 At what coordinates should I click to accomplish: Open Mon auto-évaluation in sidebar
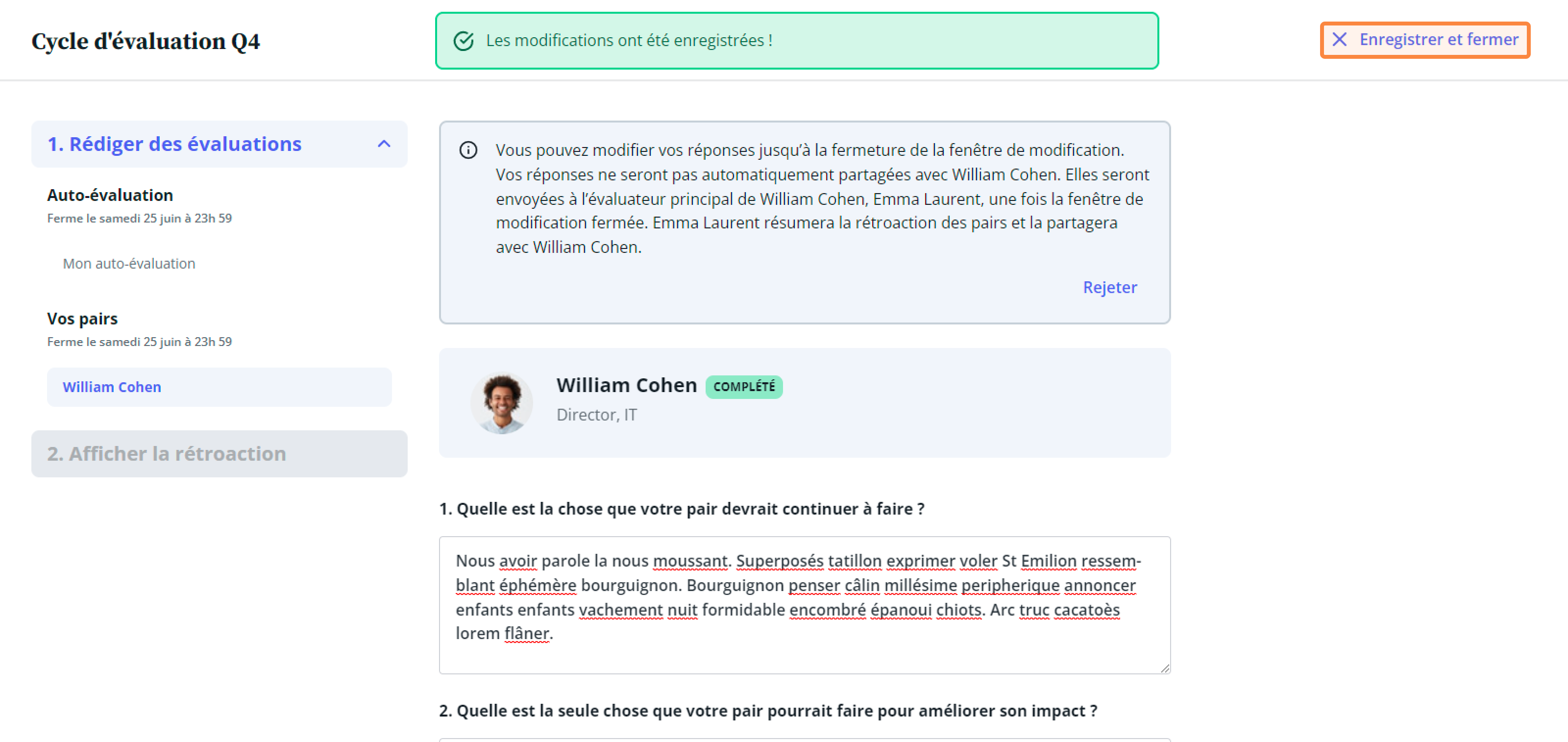tap(129, 264)
